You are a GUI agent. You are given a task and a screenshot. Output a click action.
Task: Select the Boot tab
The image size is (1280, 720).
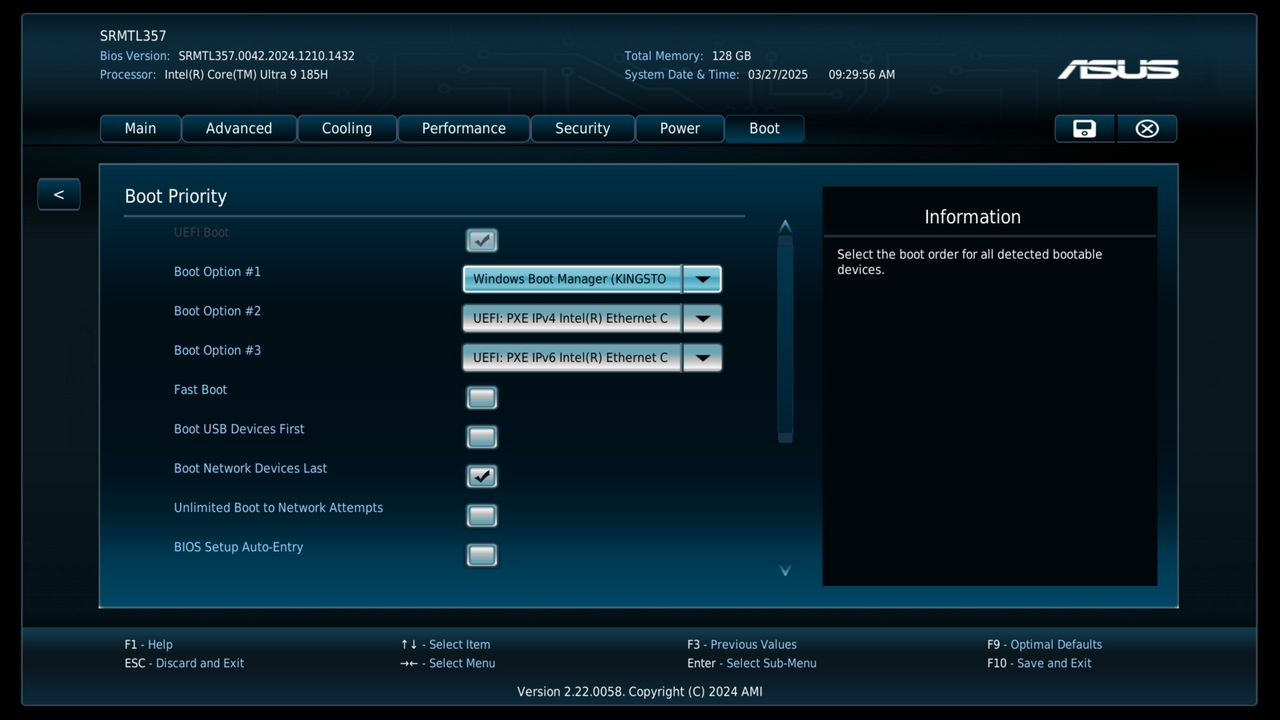pyautogui.click(x=764, y=128)
